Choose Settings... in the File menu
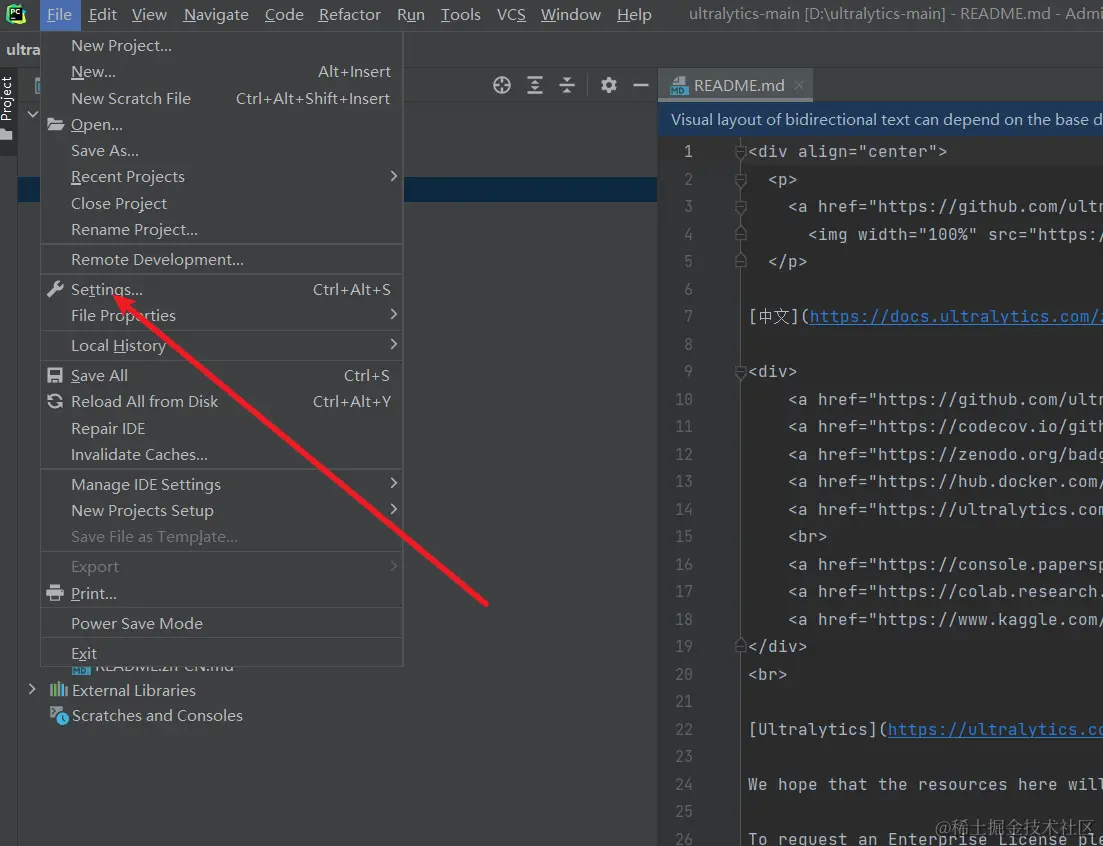This screenshot has height=846, width=1103. click(222, 290)
